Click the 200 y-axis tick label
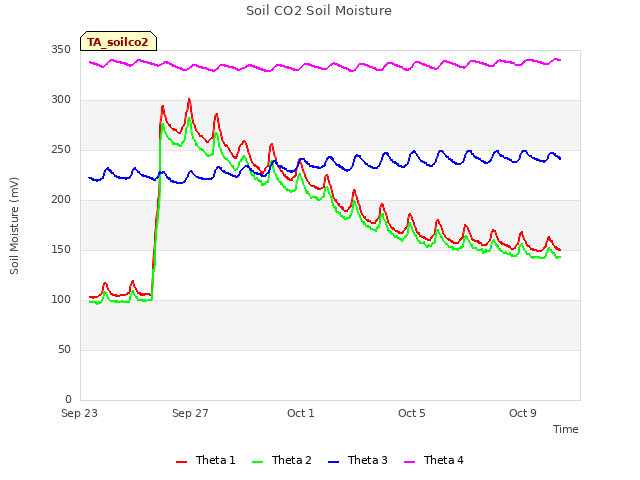Viewport: 640px width, 480px height. click(x=61, y=200)
